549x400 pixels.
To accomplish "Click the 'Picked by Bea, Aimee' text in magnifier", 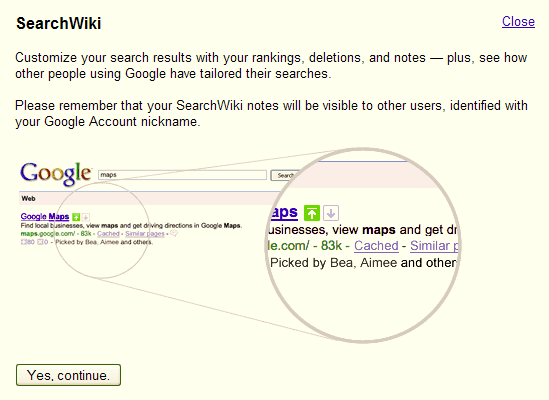I will (334, 263).
